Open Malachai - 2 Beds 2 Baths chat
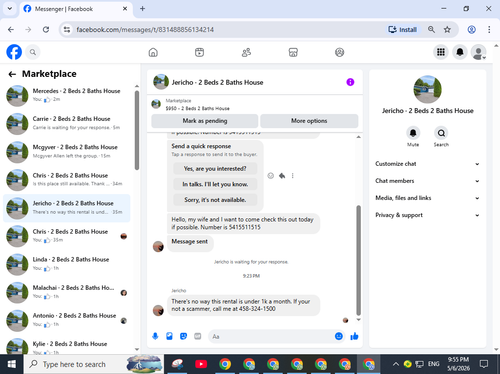The width and height of the screenshot is (500, 374). tap(67, 292)
